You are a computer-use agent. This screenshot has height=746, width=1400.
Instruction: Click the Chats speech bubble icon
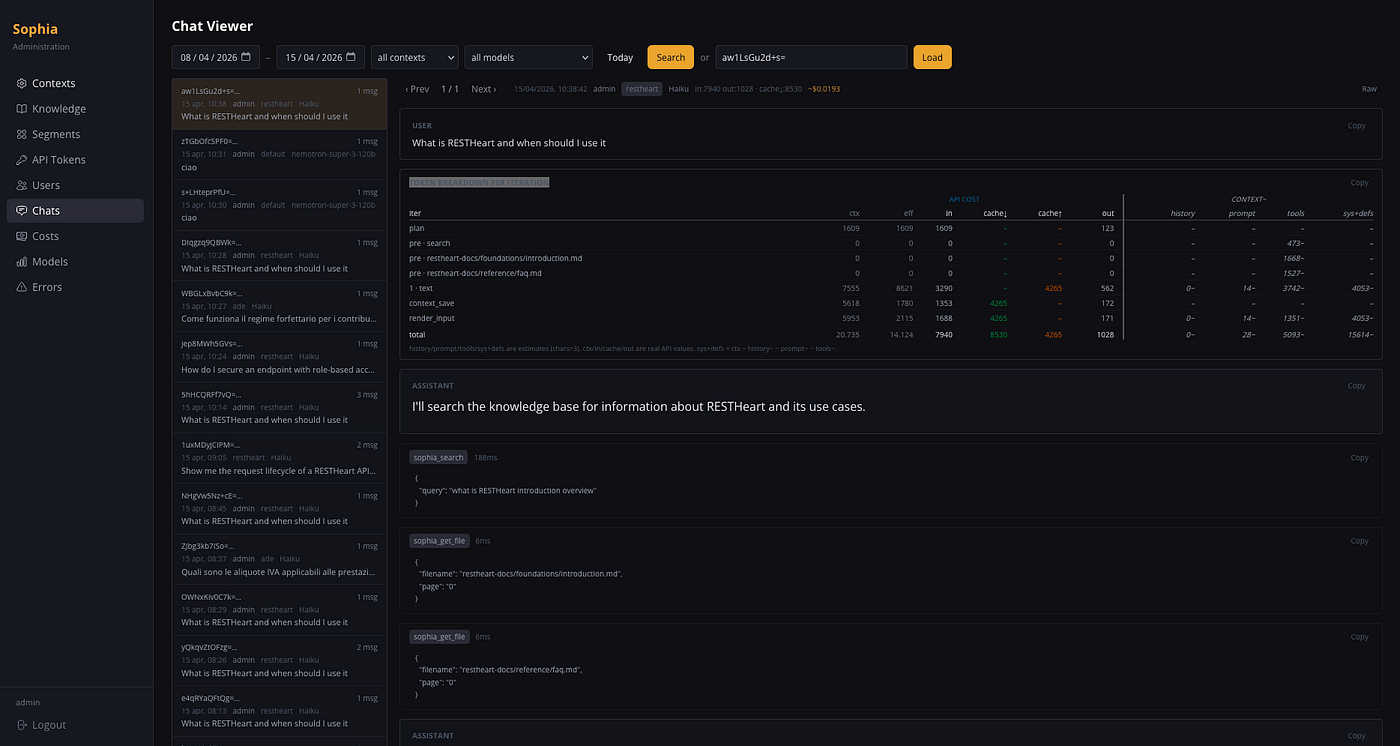tap(22, 211)
